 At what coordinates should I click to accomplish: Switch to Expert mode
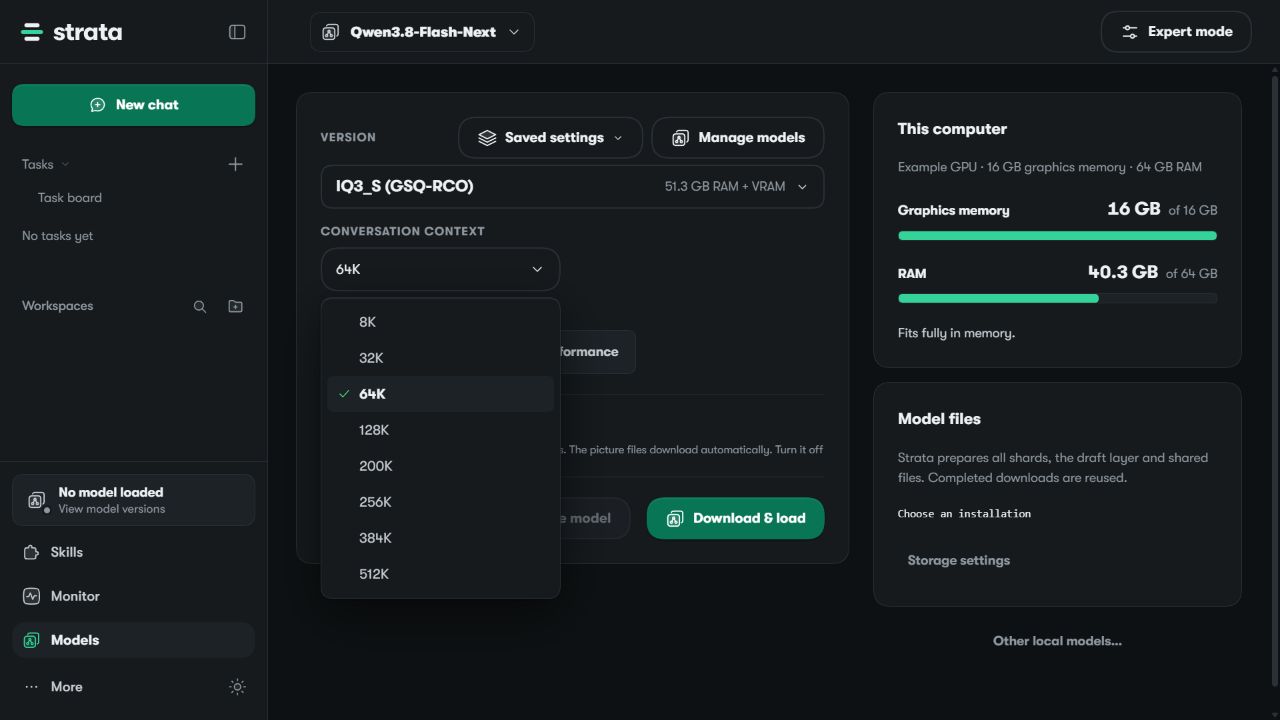1176,32
